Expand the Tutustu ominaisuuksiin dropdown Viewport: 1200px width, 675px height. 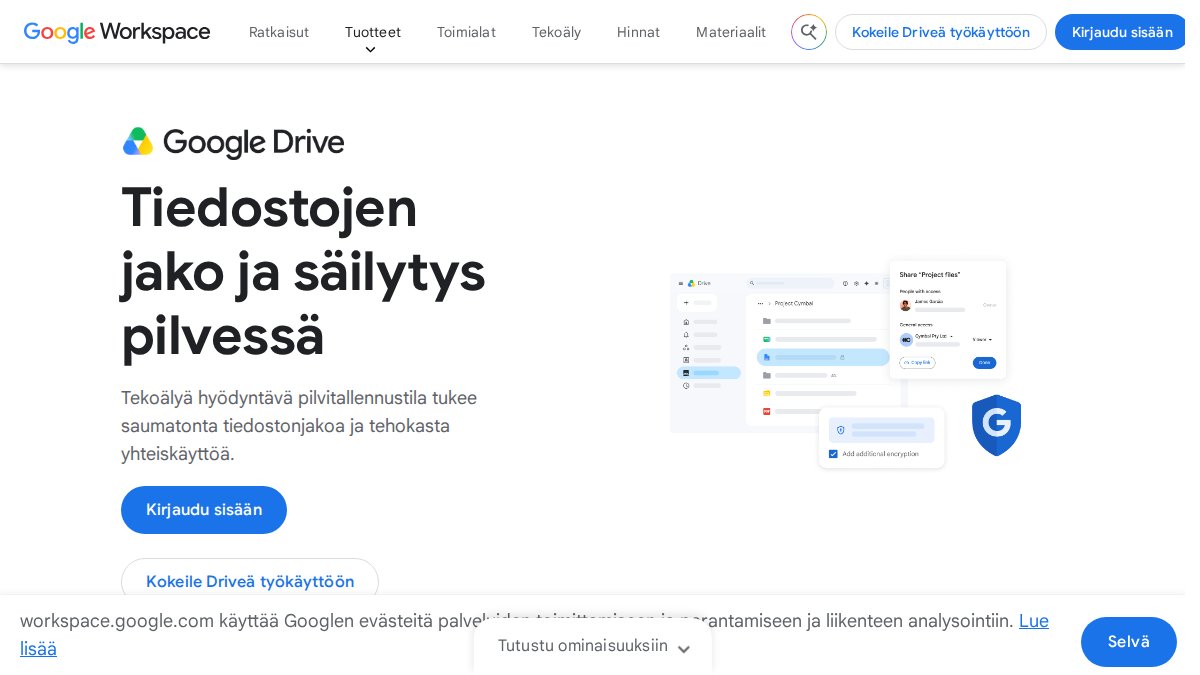coord(593,646)
